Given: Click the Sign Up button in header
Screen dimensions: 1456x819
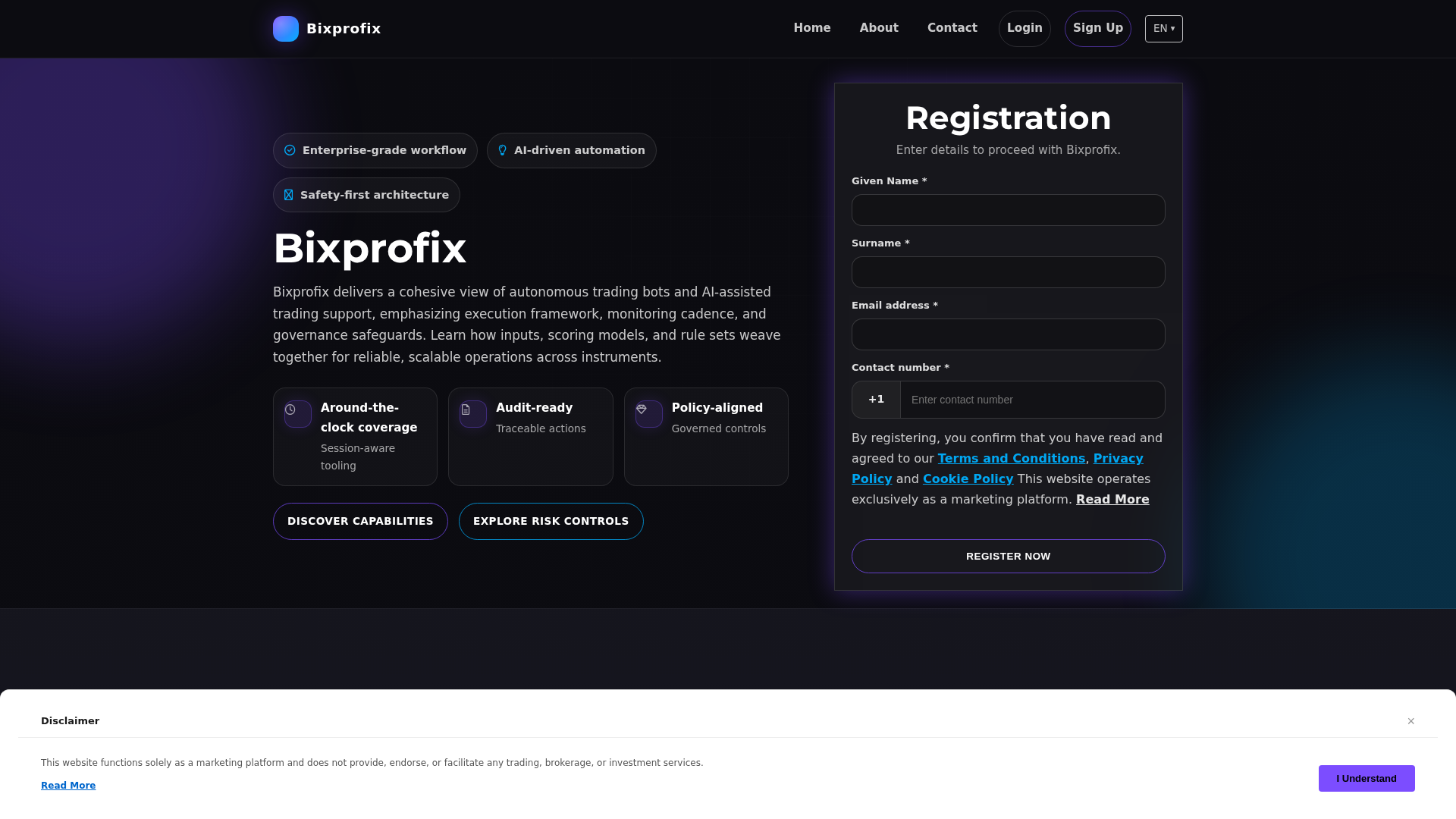Looking at the screenshot, I should (1098, 29).
